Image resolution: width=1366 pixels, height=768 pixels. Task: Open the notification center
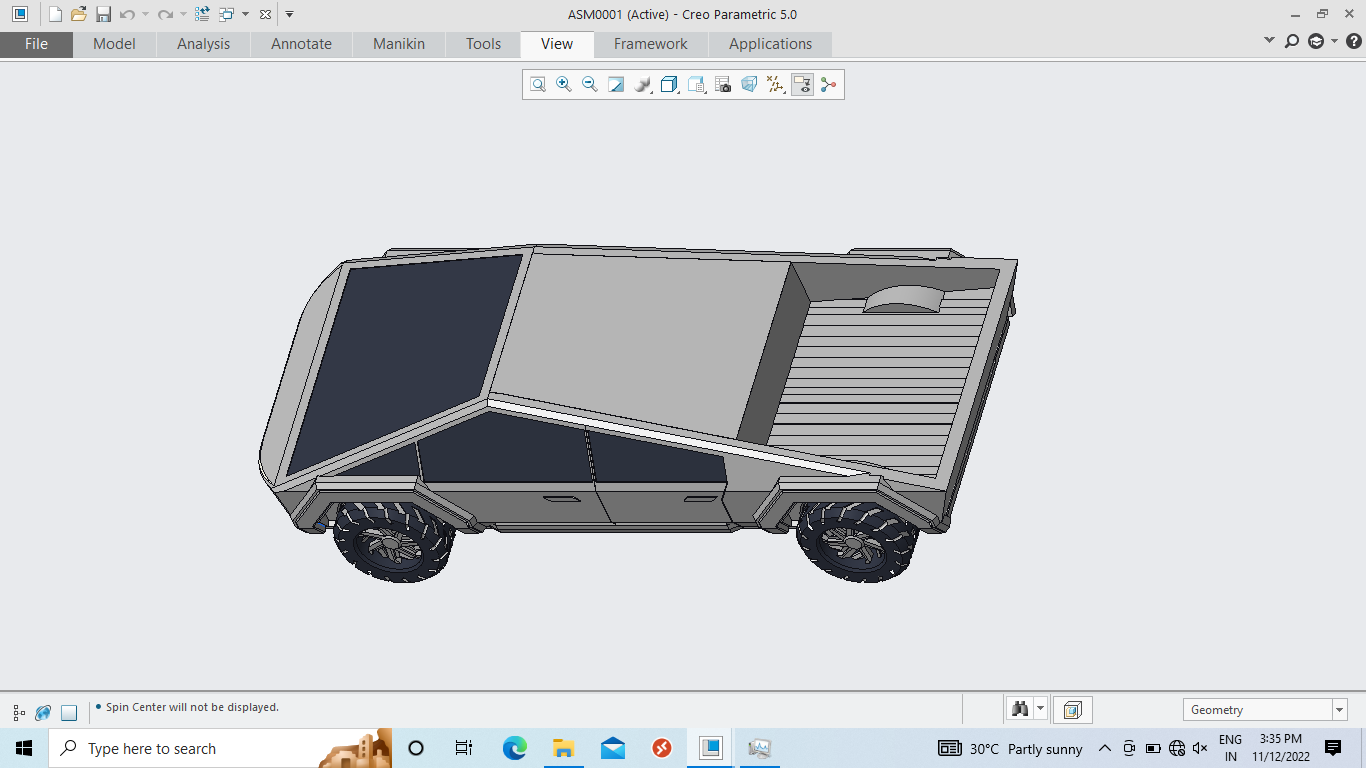coord(1332,748)
